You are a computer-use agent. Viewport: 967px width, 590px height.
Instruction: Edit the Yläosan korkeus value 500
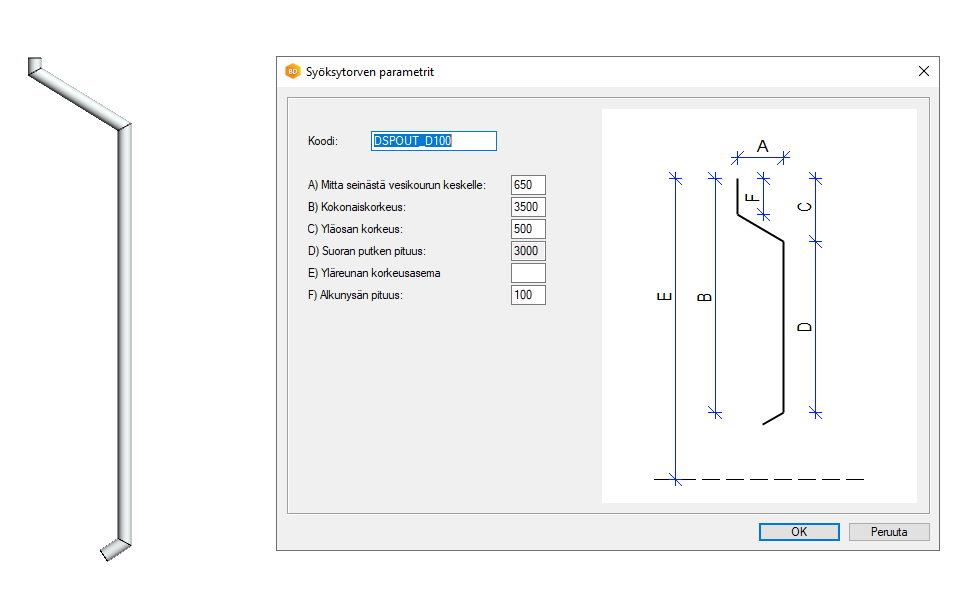527,229
